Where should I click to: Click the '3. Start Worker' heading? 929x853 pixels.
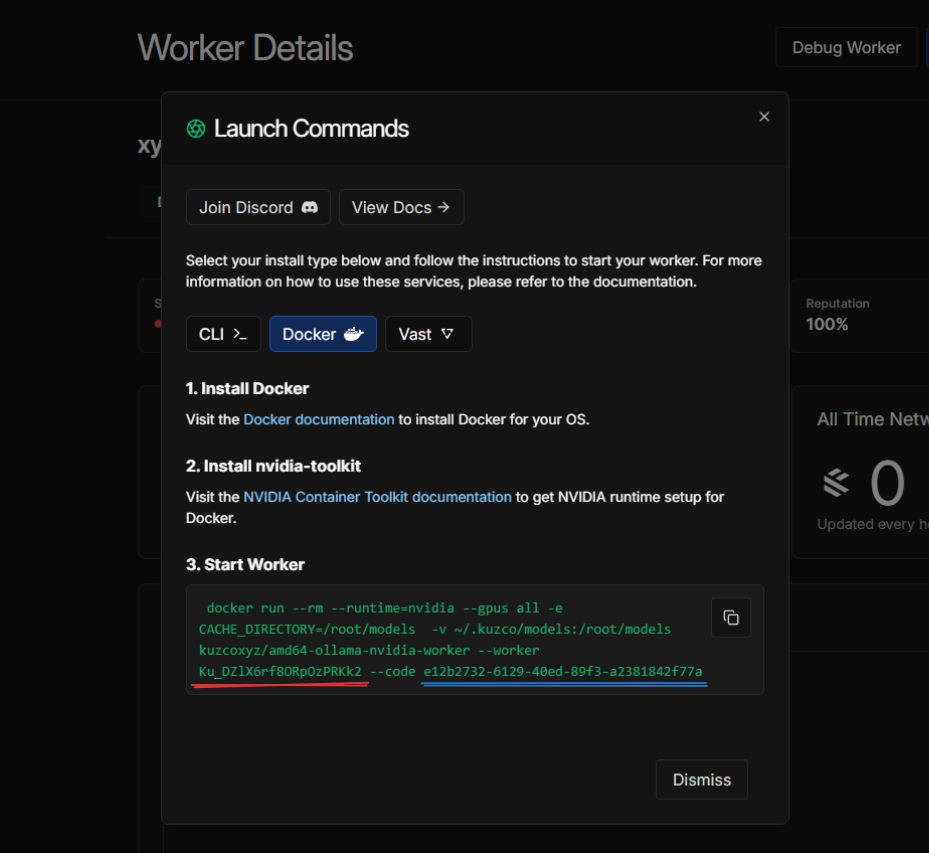point(245,565)
